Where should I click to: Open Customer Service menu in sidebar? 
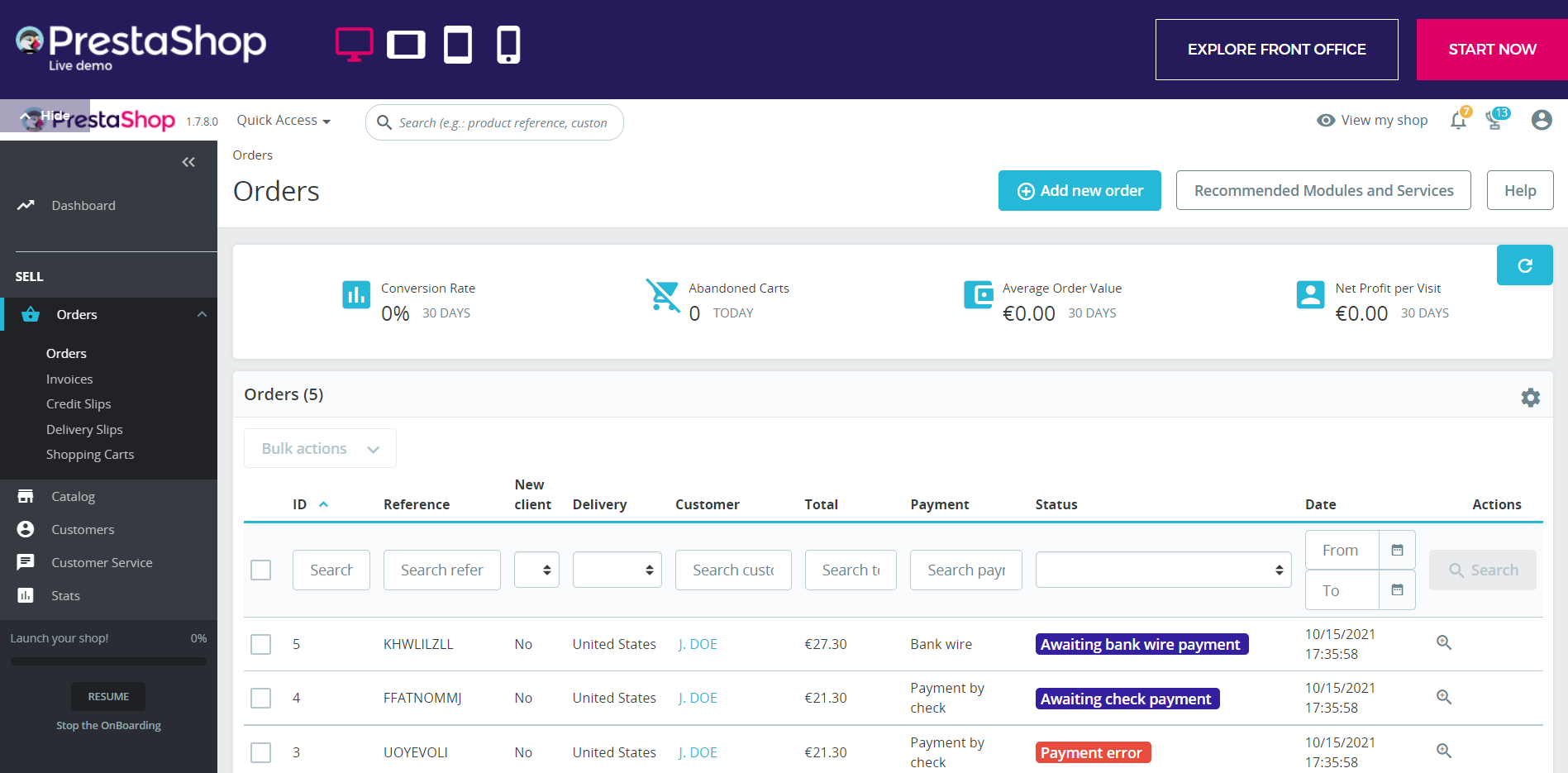(x=102, y=562)
